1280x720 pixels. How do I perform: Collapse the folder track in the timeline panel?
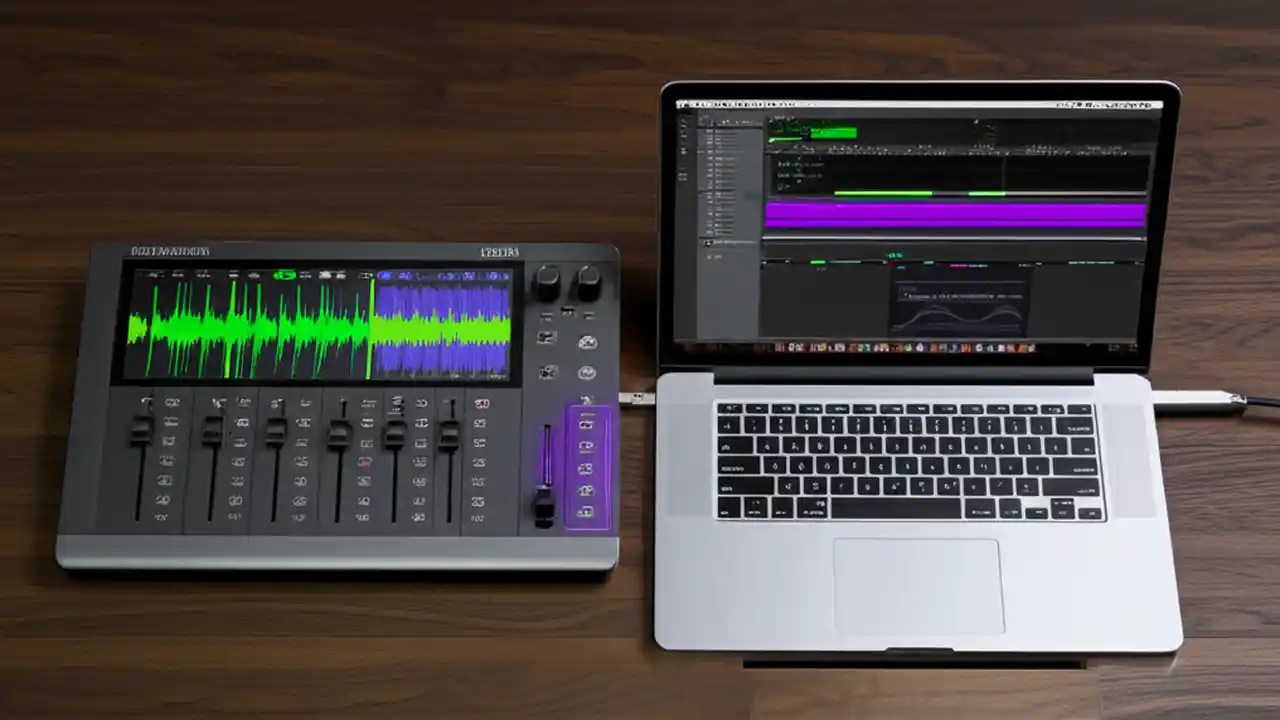pyautogui.click(x=708, y=243)
